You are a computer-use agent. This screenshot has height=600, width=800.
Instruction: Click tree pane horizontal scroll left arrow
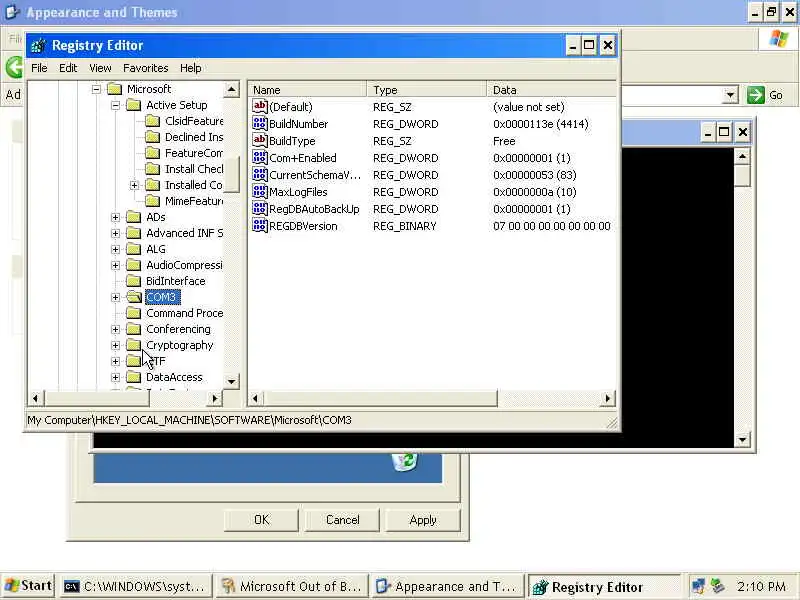(x=36, y=398)
